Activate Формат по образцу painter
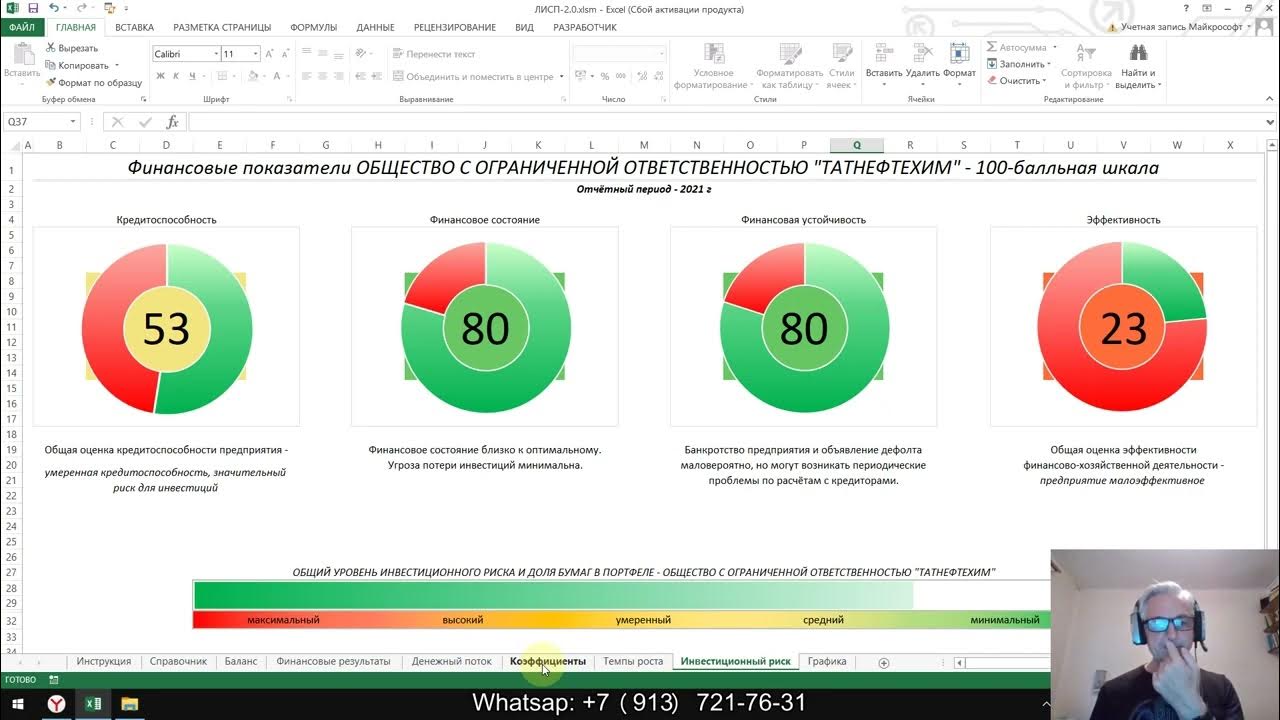This screenshot has width=1280, height=720. pyautogui.click(x=95, y=82)
